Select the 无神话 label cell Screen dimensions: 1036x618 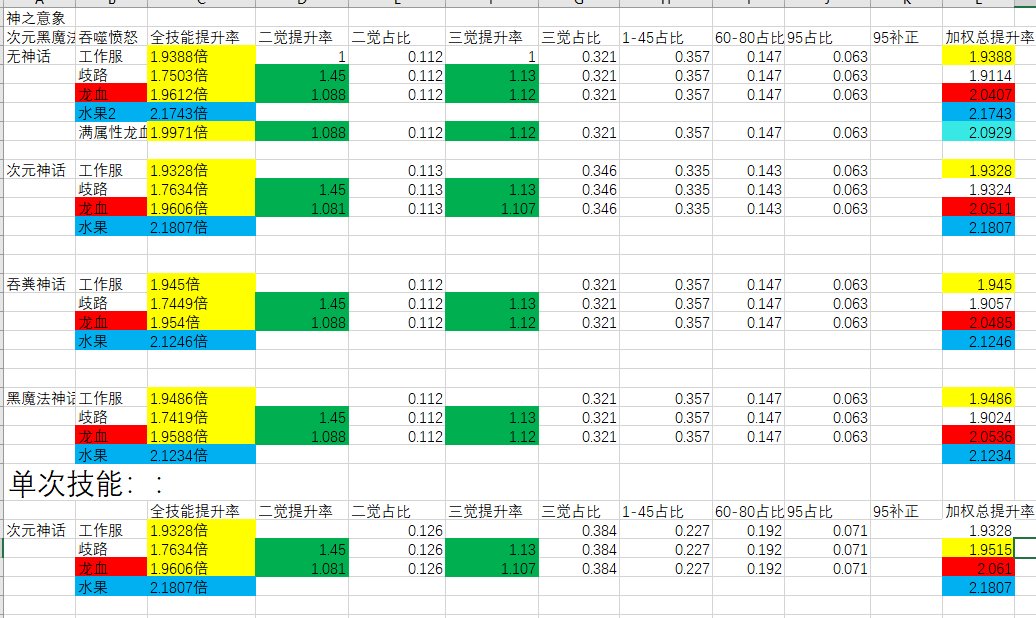tap(40, 56)
